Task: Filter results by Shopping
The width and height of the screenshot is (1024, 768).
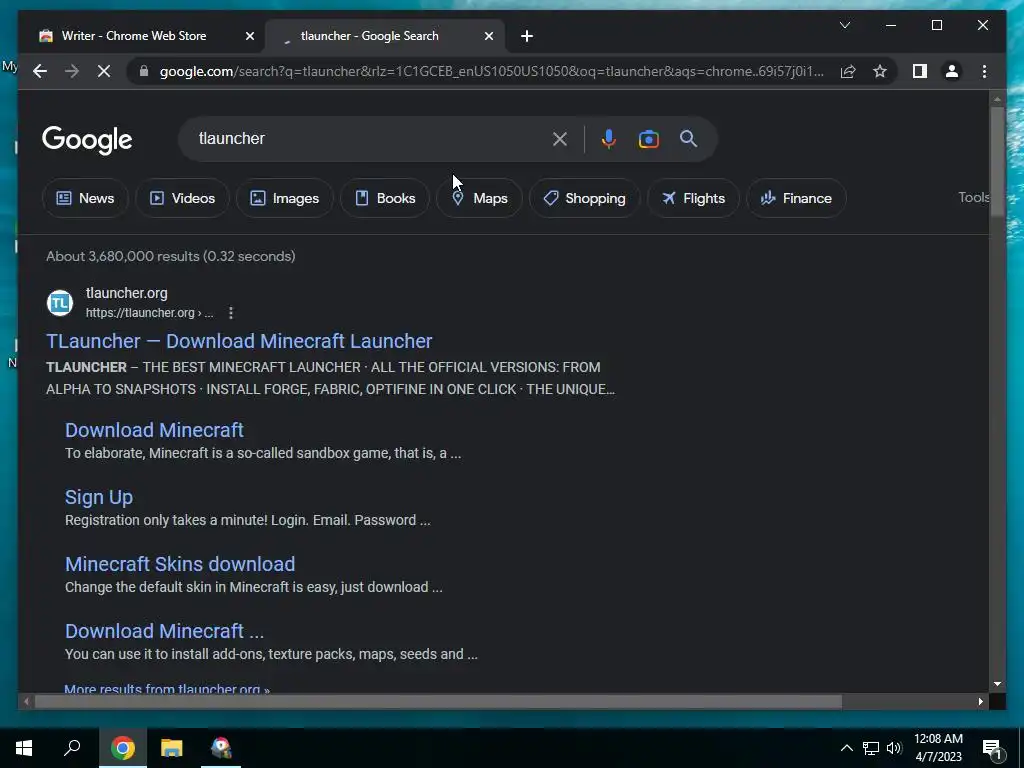Action: tap(584, 198)
